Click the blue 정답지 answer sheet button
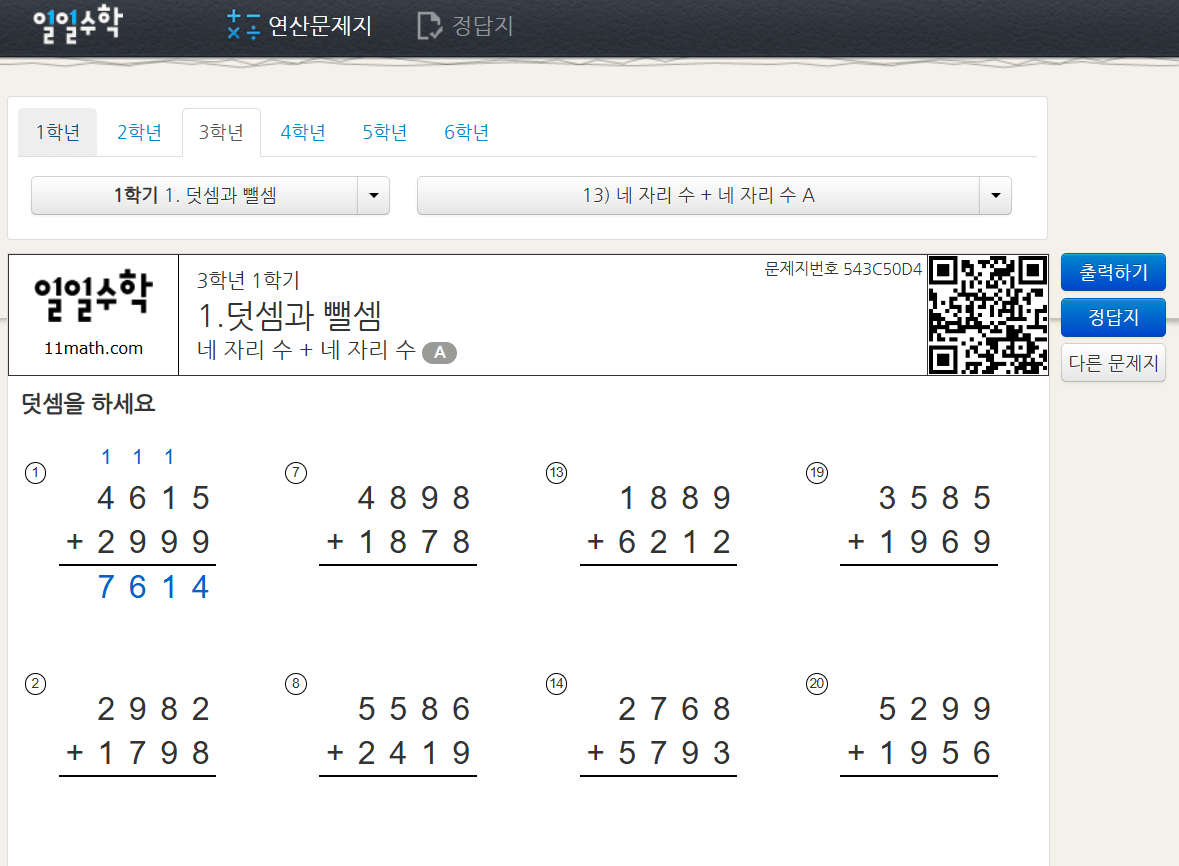 coord(1113,318)
